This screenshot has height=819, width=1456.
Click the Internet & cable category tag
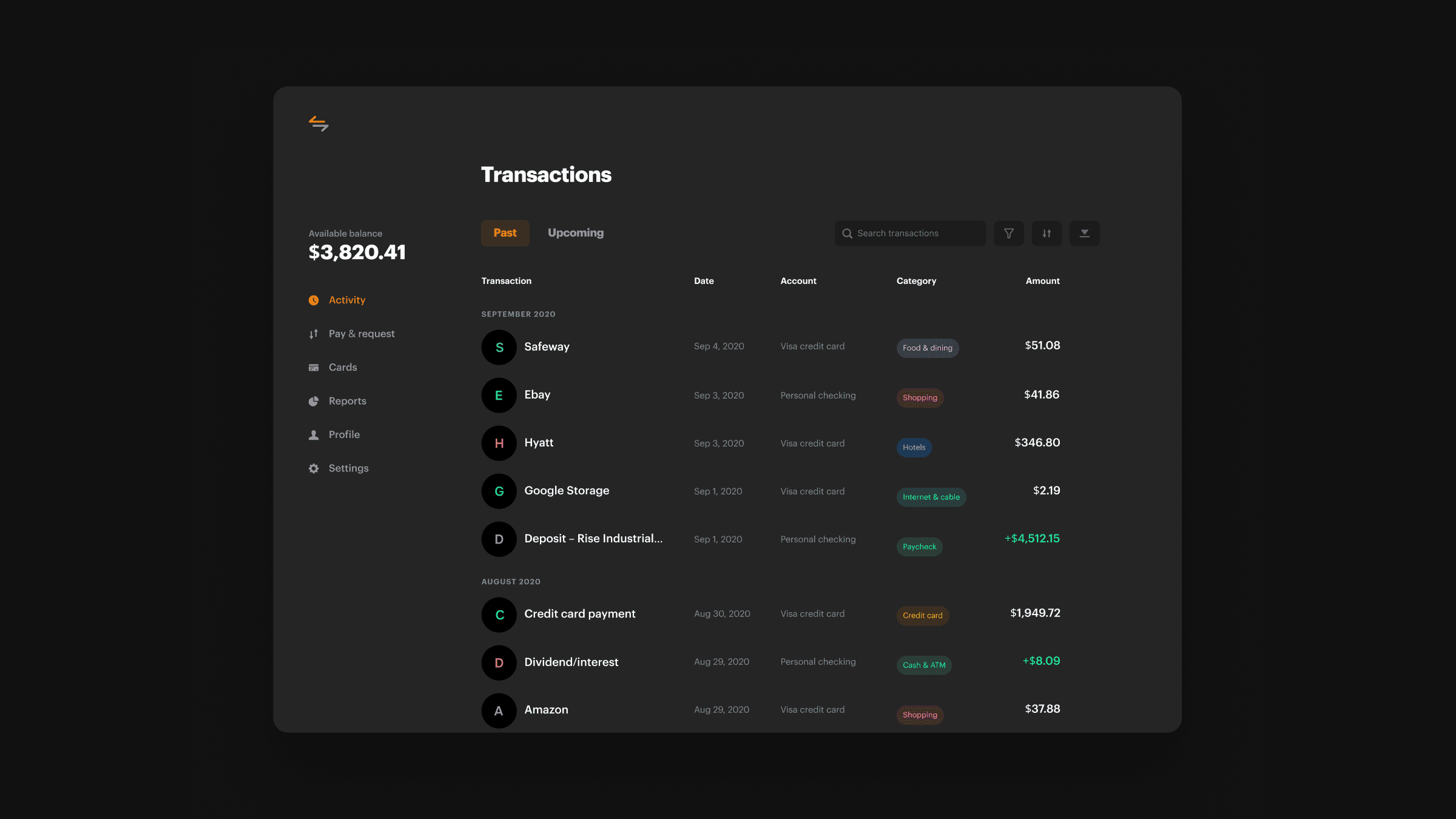point(931,497)
